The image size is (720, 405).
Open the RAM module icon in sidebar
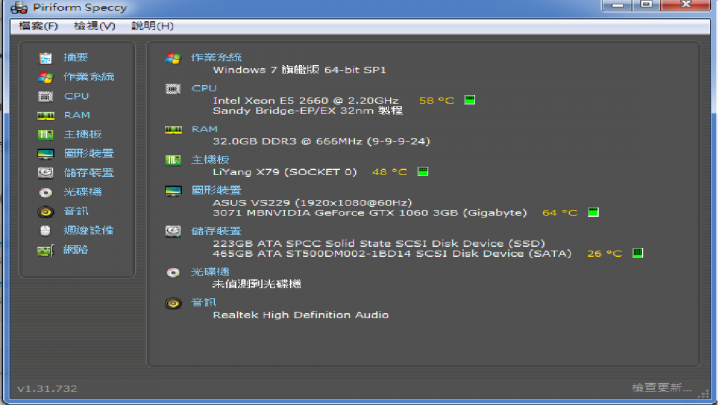click(45, 115)
